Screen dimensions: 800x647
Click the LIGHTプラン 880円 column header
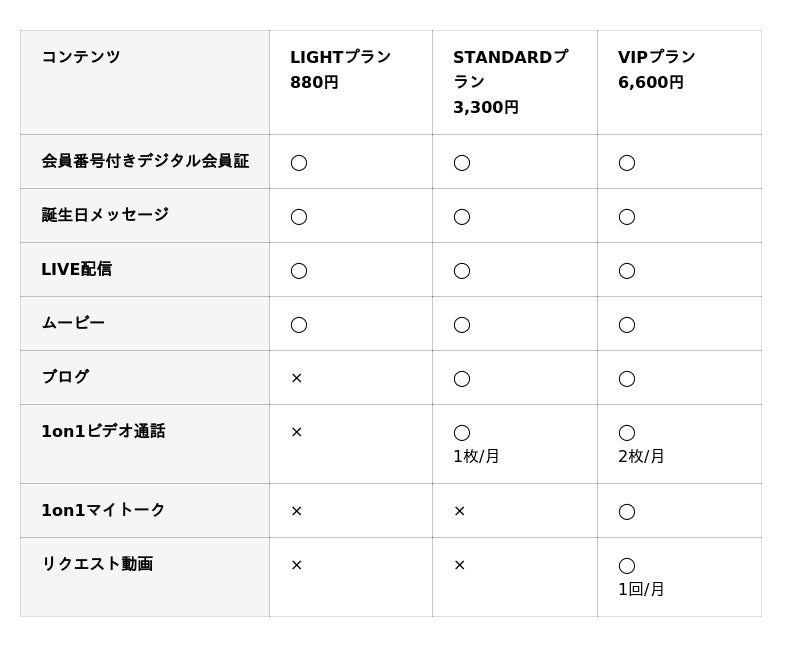click(340, 70)
